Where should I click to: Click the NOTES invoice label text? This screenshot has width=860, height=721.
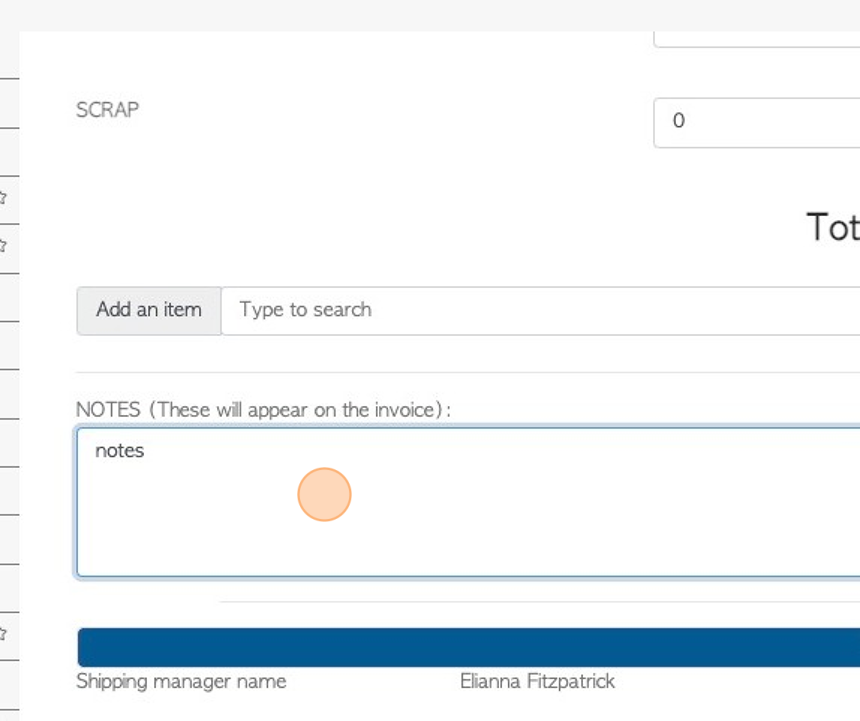(x=263, y=410)
